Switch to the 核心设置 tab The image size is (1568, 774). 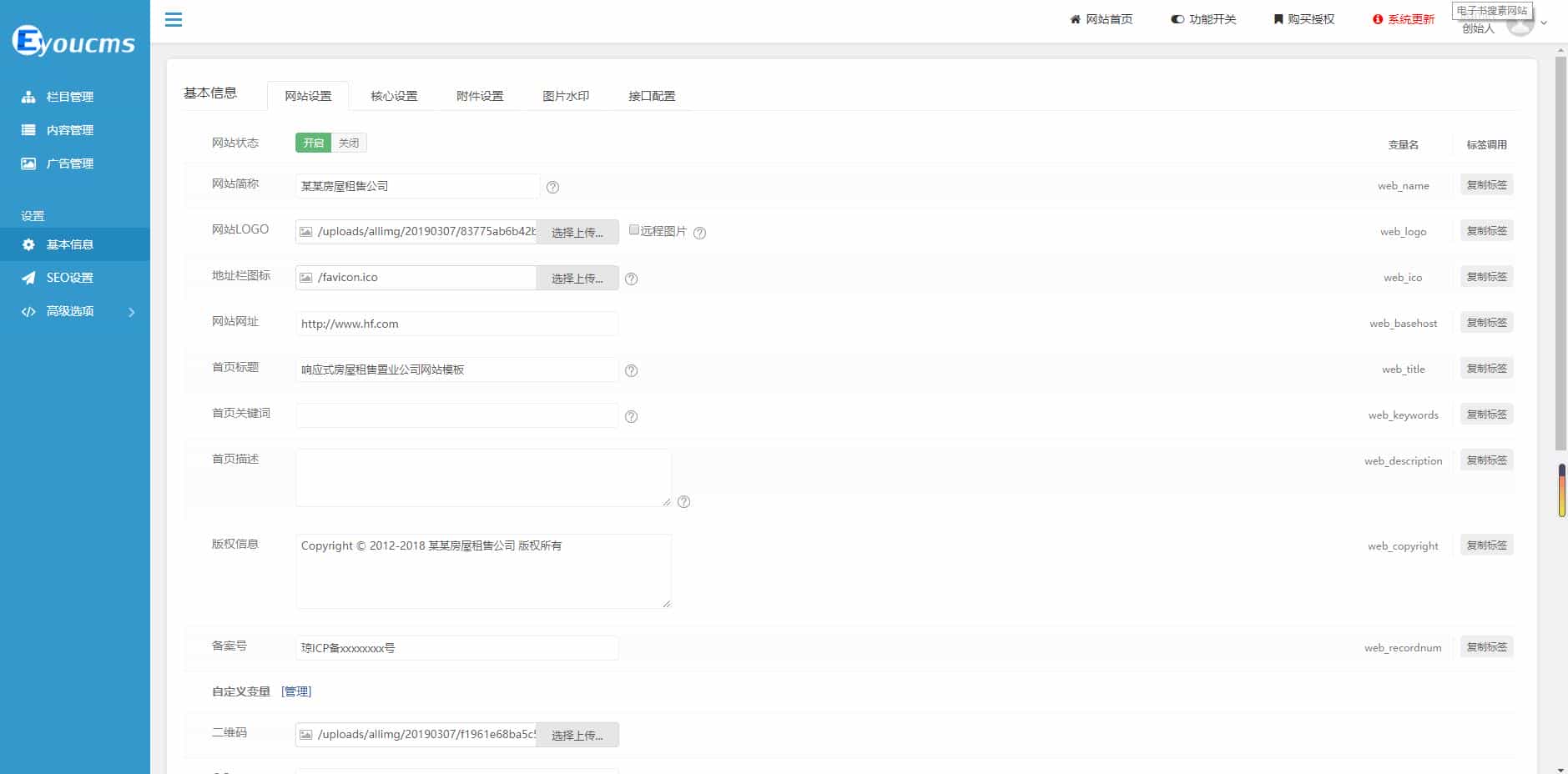click(394, 96)
